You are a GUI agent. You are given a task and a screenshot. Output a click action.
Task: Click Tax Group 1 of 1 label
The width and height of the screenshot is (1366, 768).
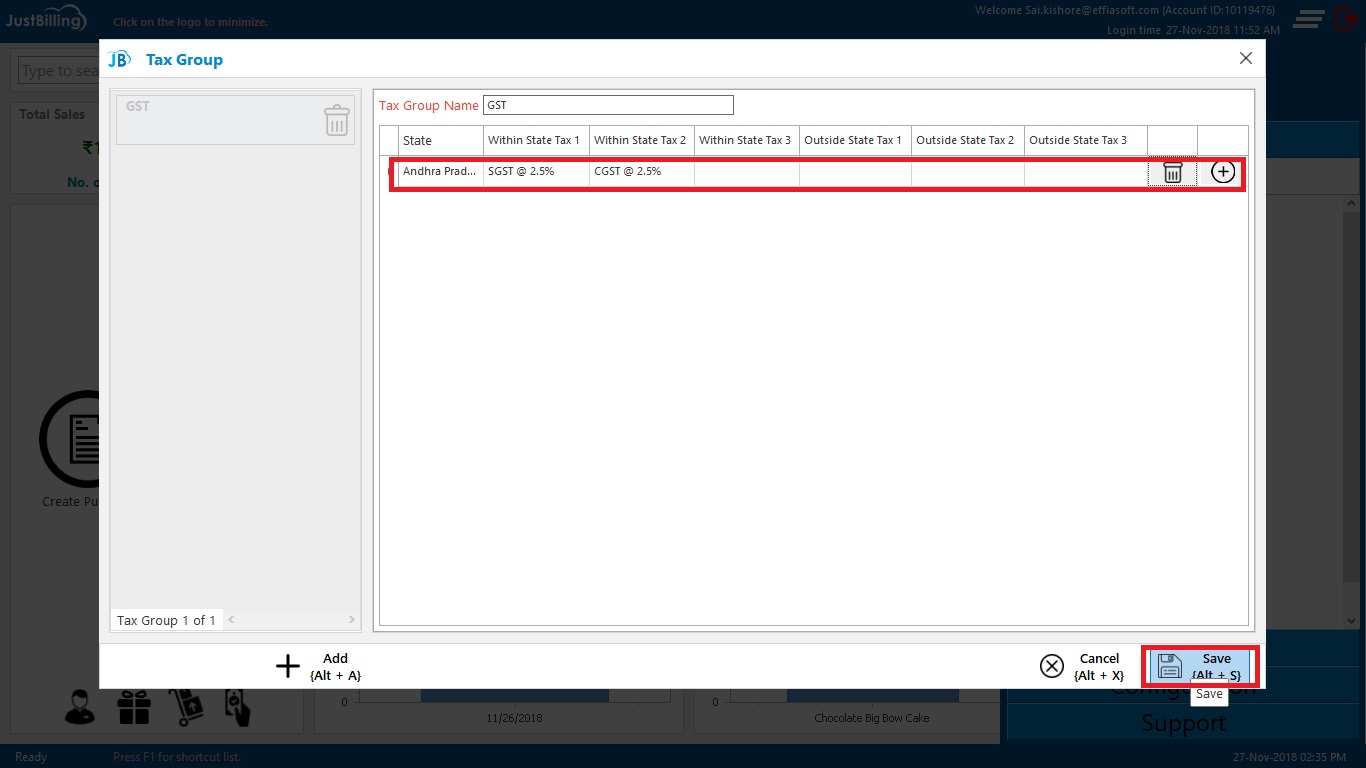tap(166, 620)
